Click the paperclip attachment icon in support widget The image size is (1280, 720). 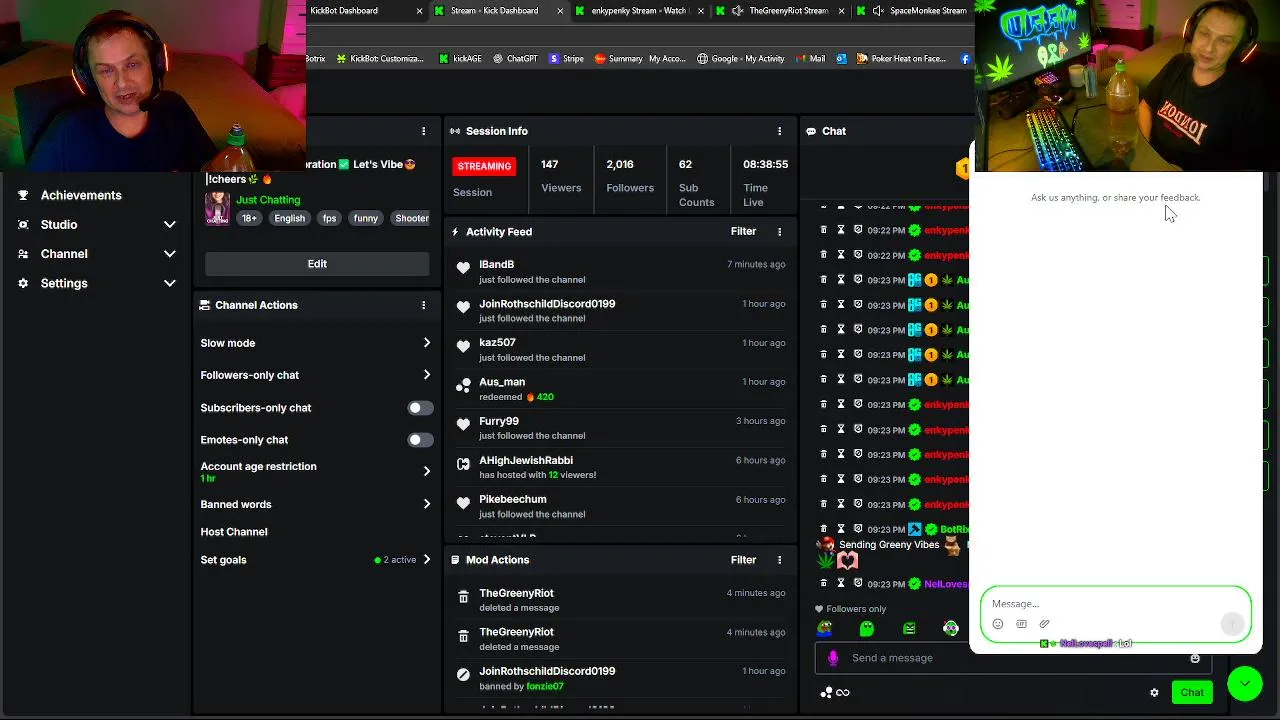coord(1044,624)
